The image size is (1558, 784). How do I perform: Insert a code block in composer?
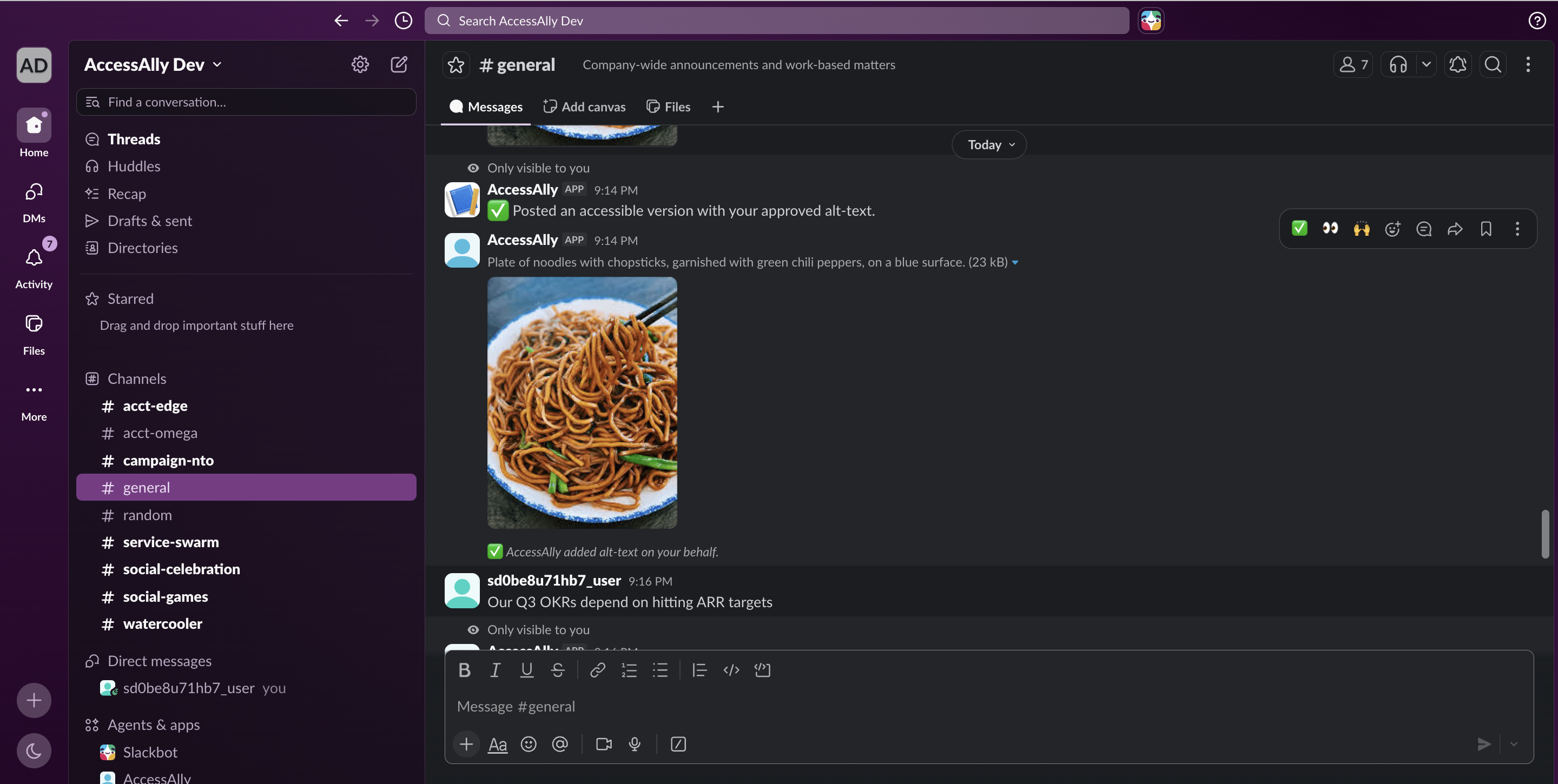[763, 670]
